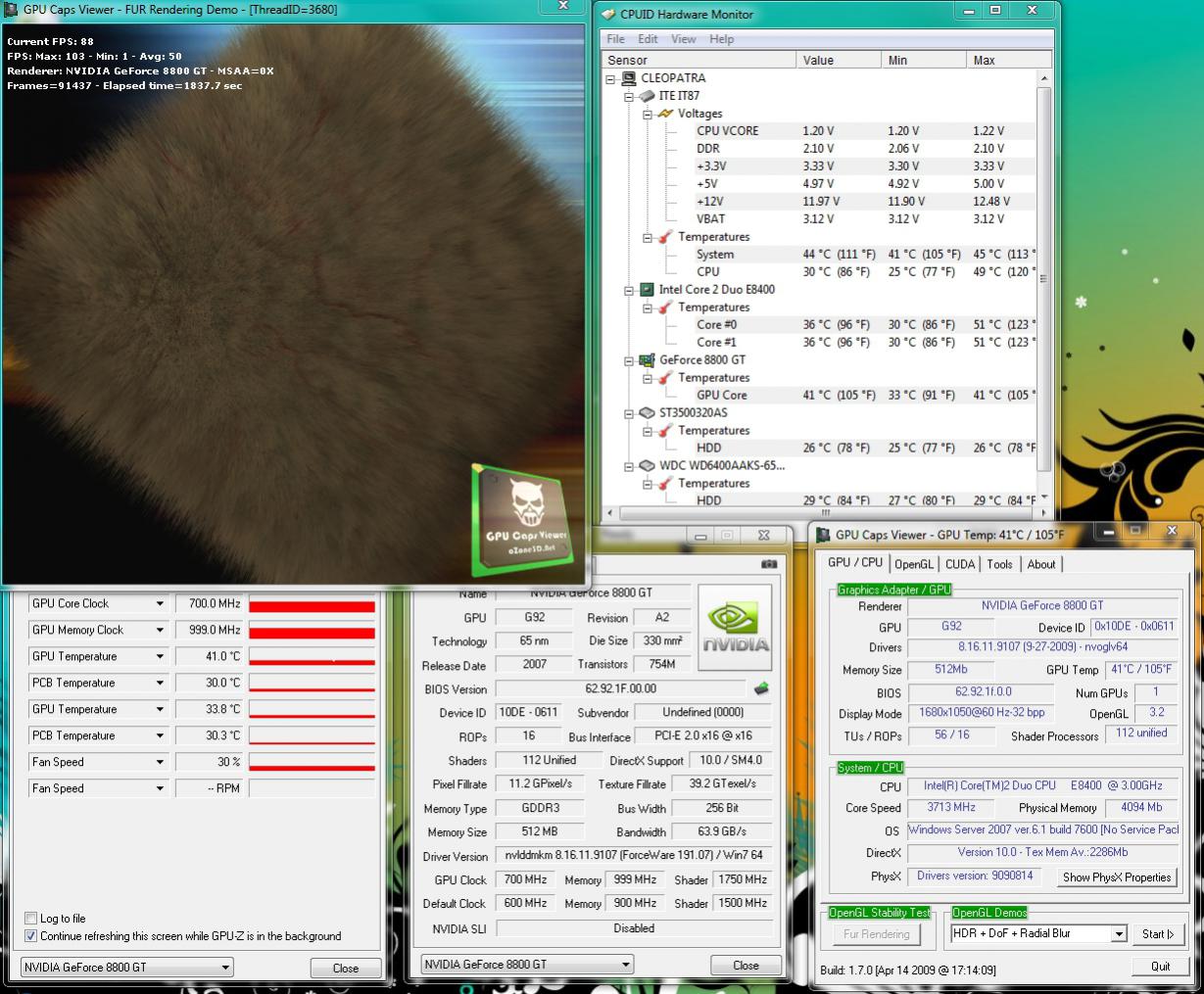This screenshot has height=994, width=1204.
Task: Click Close in the GPU-Z graphics card window
Action: tap(746, 965)
